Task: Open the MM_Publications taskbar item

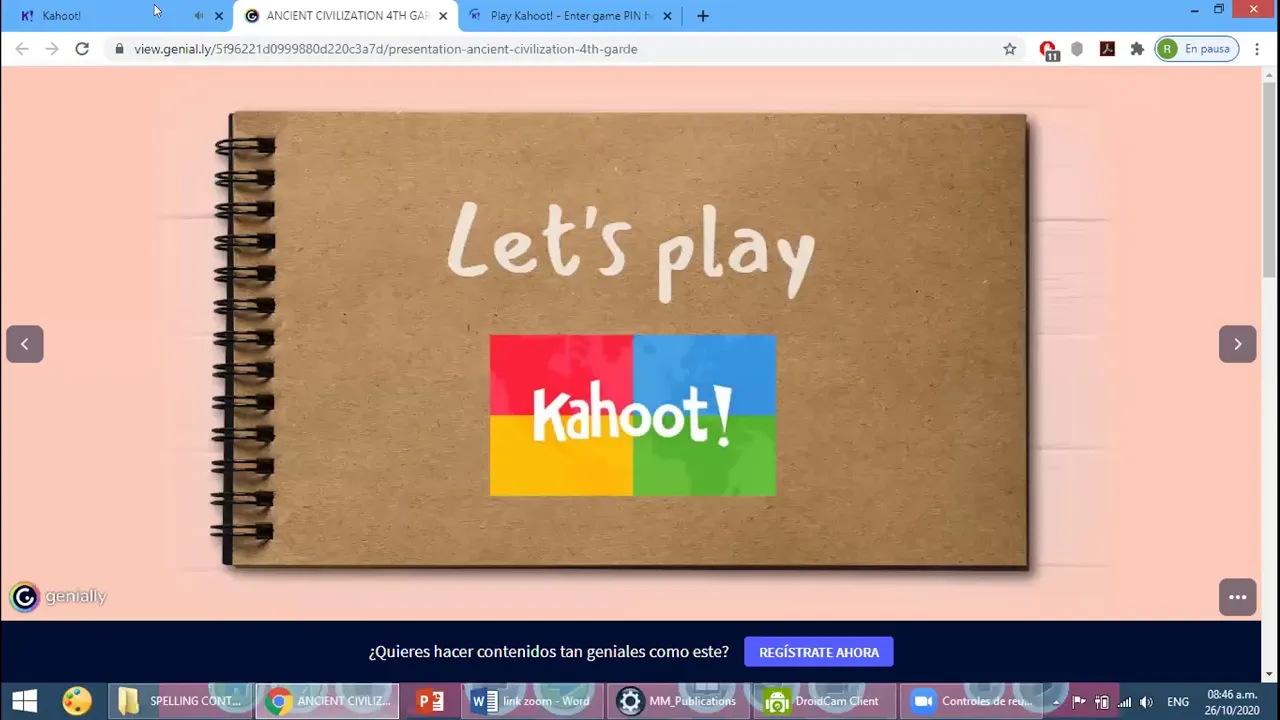Action: [x=678, y=701]
